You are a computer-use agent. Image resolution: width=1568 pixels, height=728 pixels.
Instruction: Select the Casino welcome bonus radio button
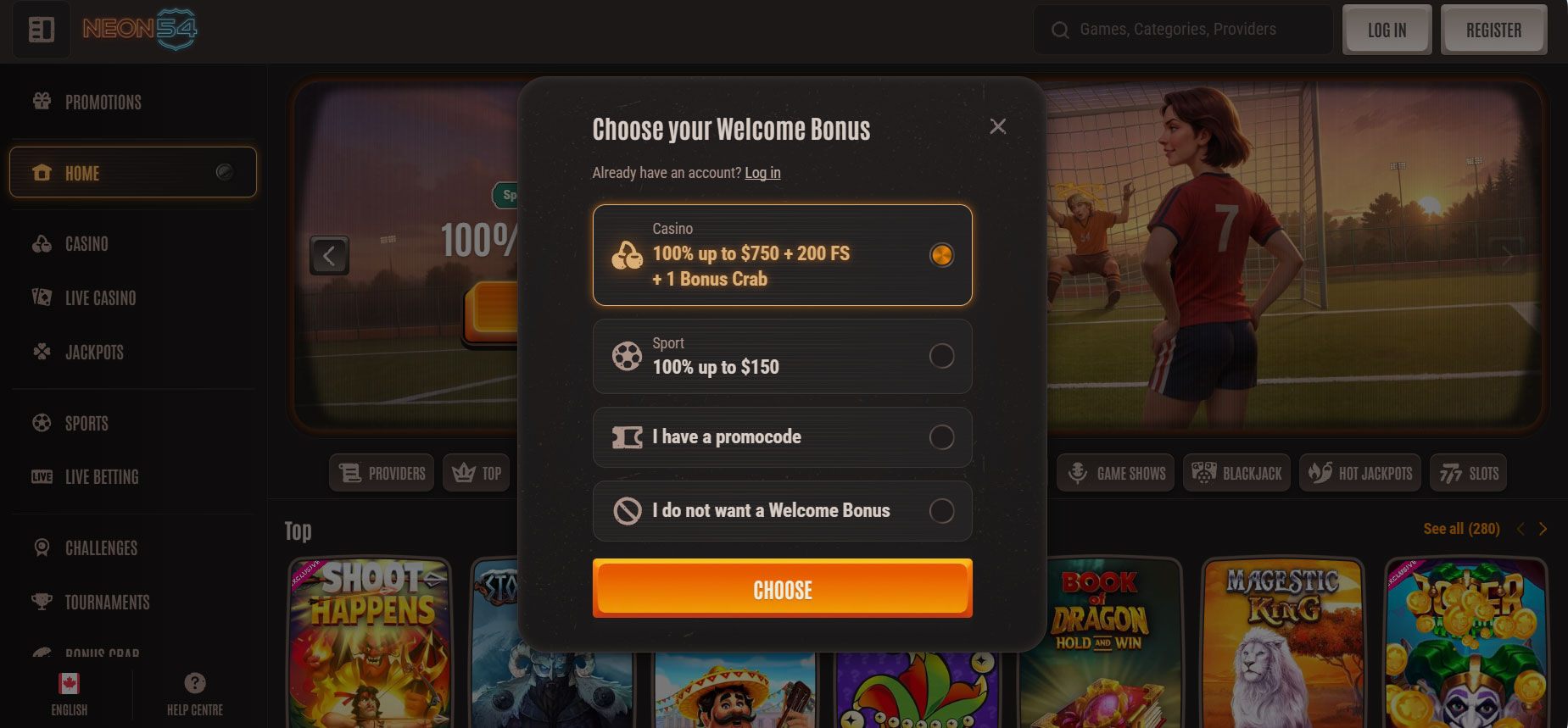tap(941, 255)
